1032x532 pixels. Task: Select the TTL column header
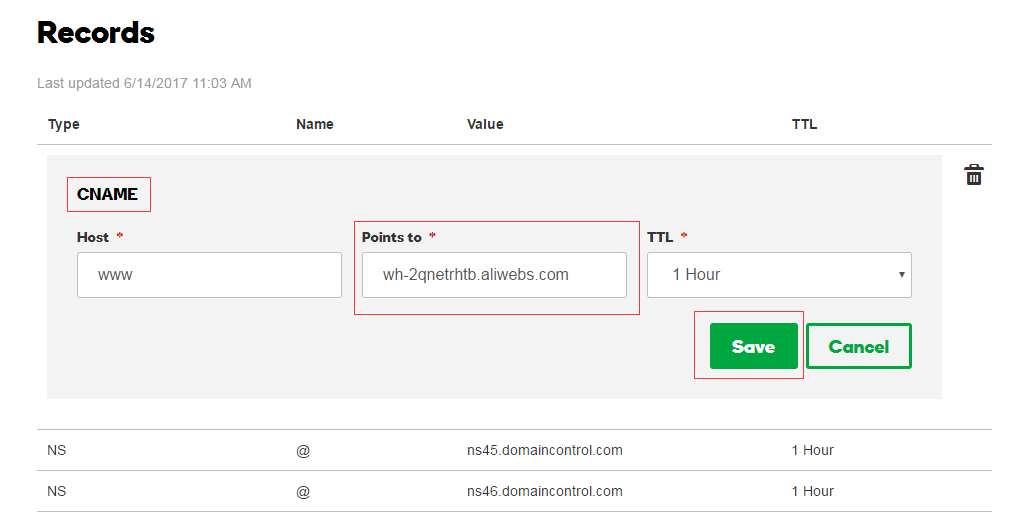click(804, 124)
